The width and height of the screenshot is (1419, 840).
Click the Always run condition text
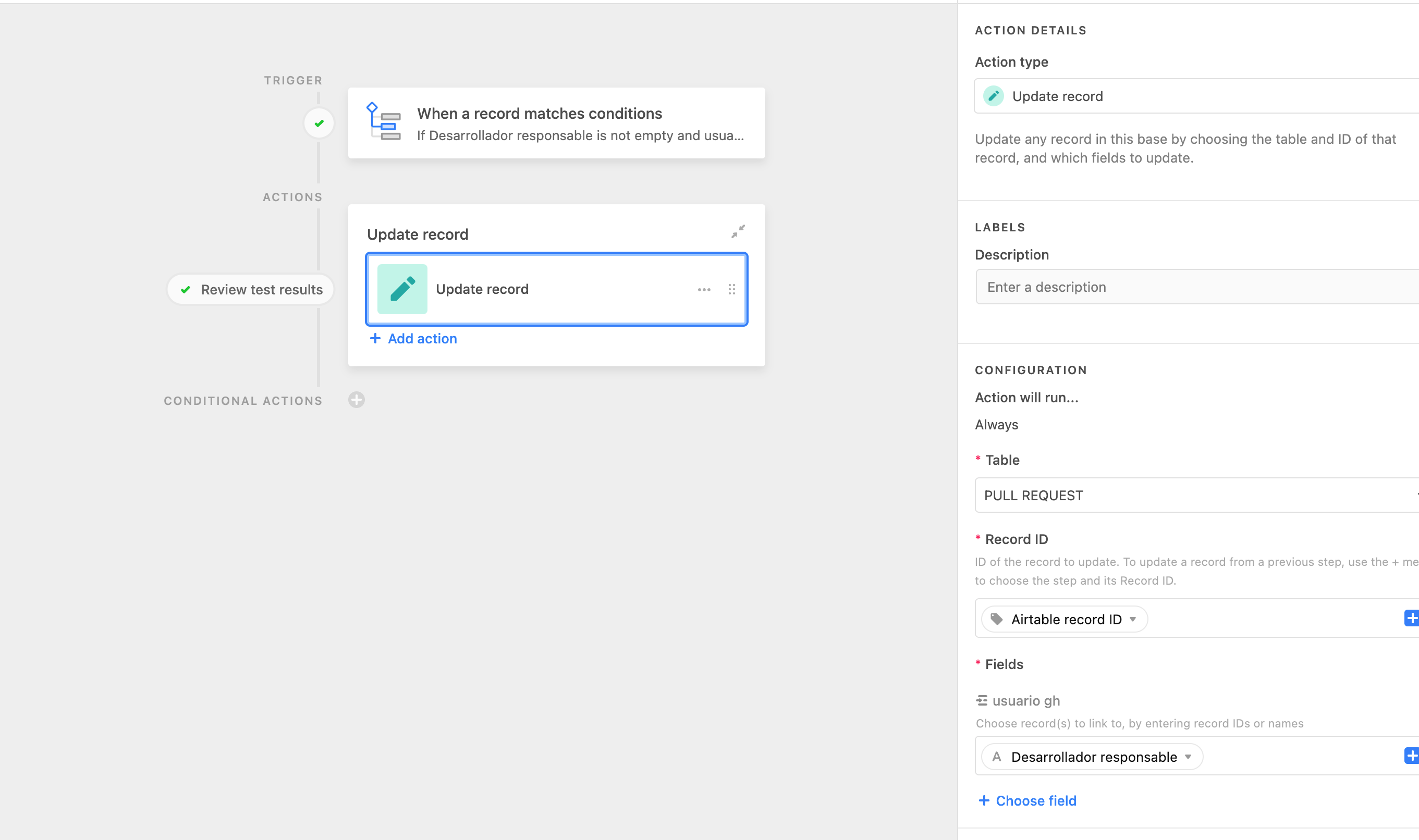coord(996,425)
